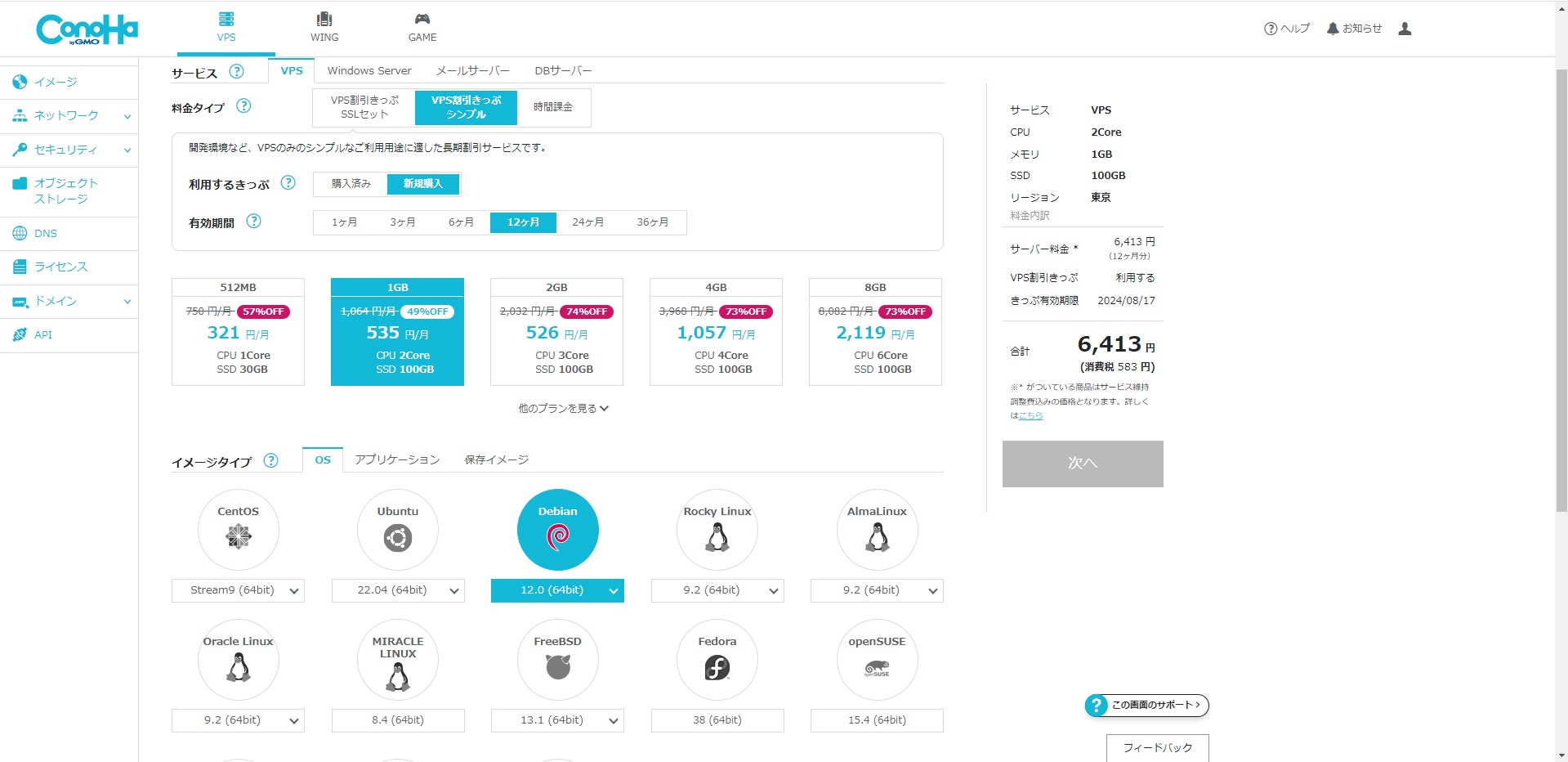The image size is (1568, 762).
Task: Set validity period to 36ヶ月
Action: click(x=653, y=222)
